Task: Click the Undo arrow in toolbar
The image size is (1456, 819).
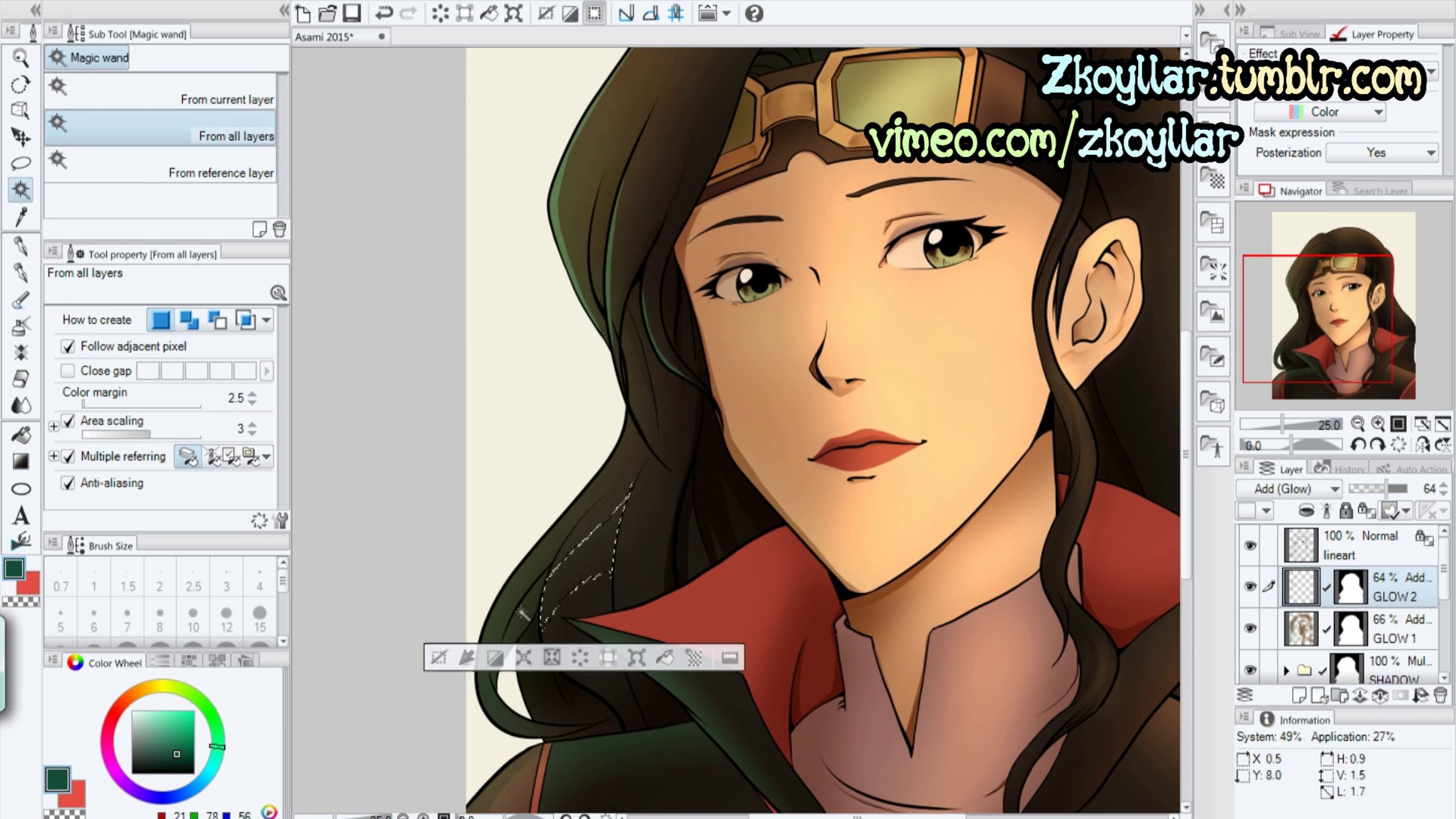Action: (x=383, y=13)
